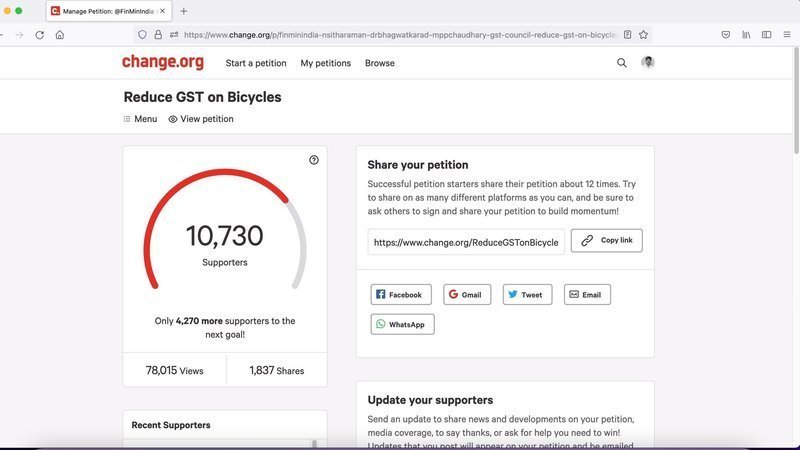The image size is (800, 450).
Task: Open My petitions page
Action: 325,63
